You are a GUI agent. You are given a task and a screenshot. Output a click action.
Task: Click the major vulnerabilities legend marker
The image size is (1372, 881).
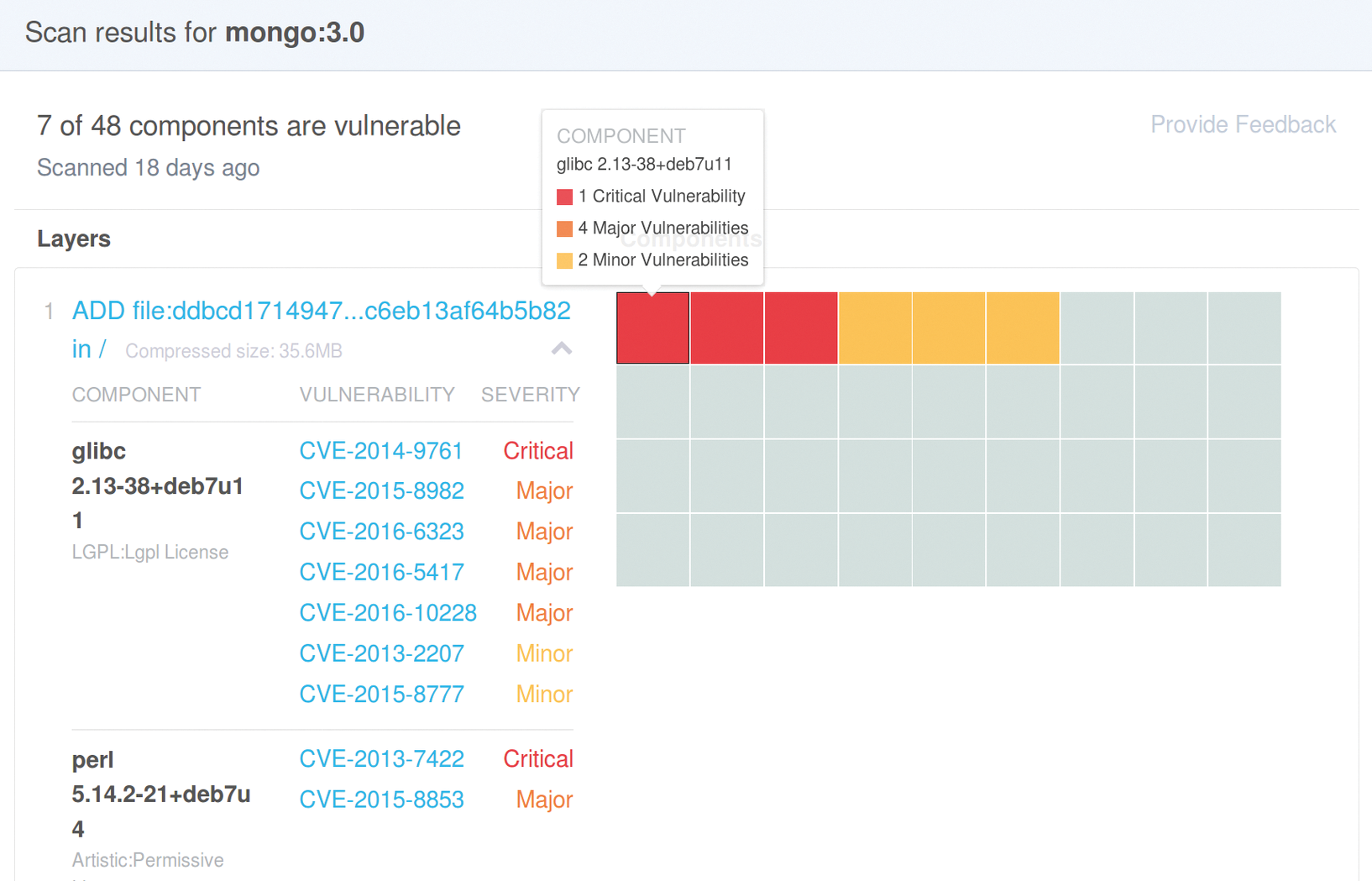click(x=563, y=228)
